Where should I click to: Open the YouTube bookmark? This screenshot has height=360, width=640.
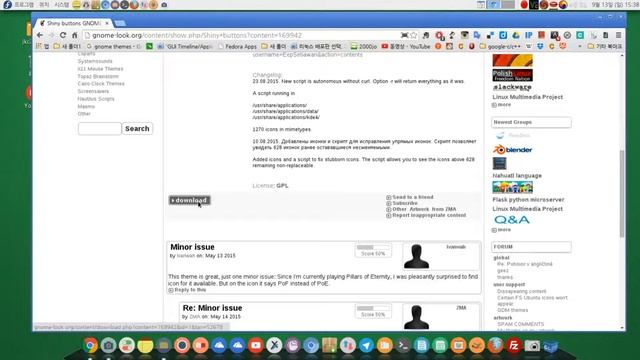pyautogui.click(x=406, y=47)
